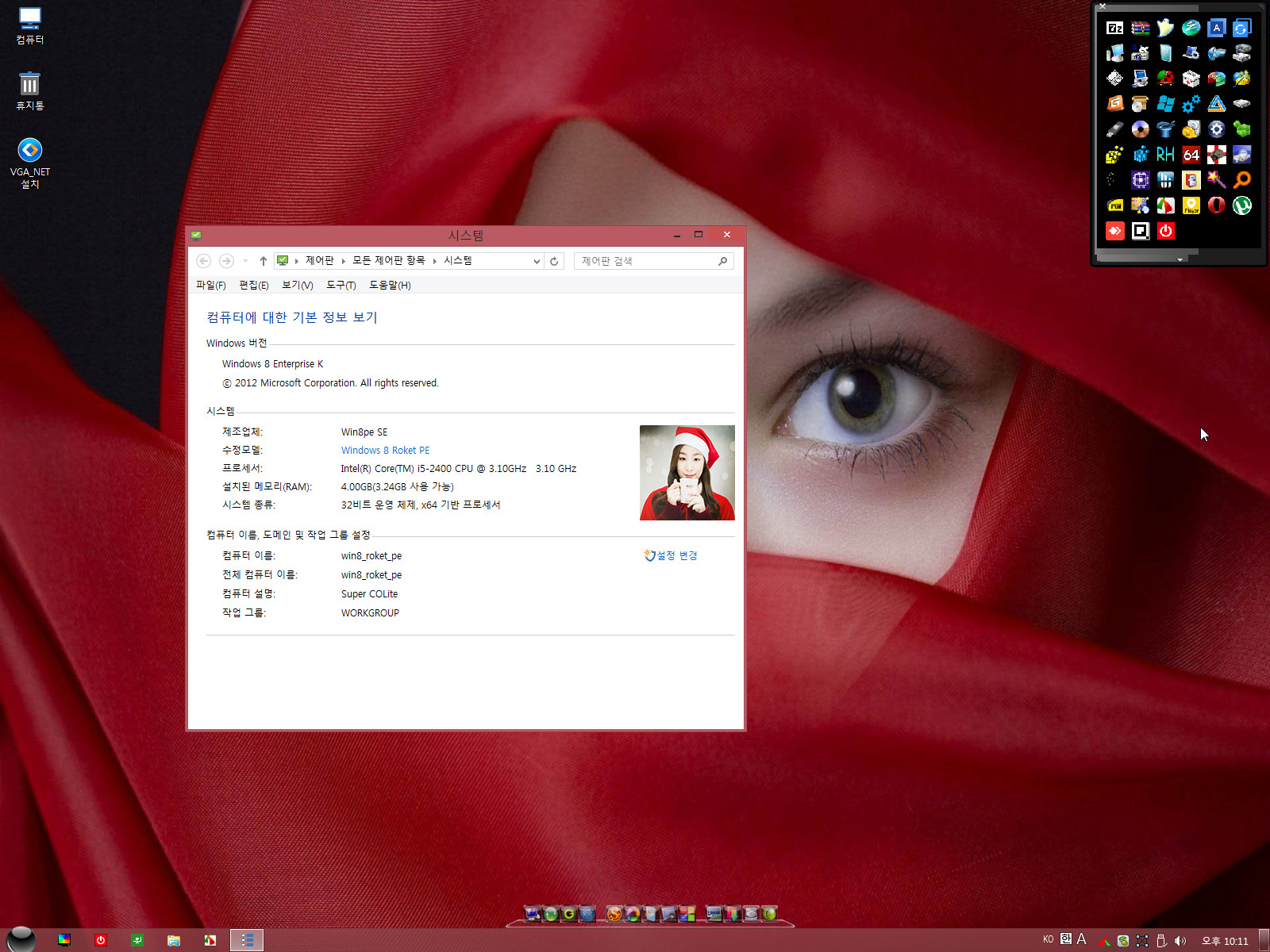The width and height of the screenshot is (1270, 952).
Task: Click the red power icon in the launcher
Action: click(x=1166, y=231)
